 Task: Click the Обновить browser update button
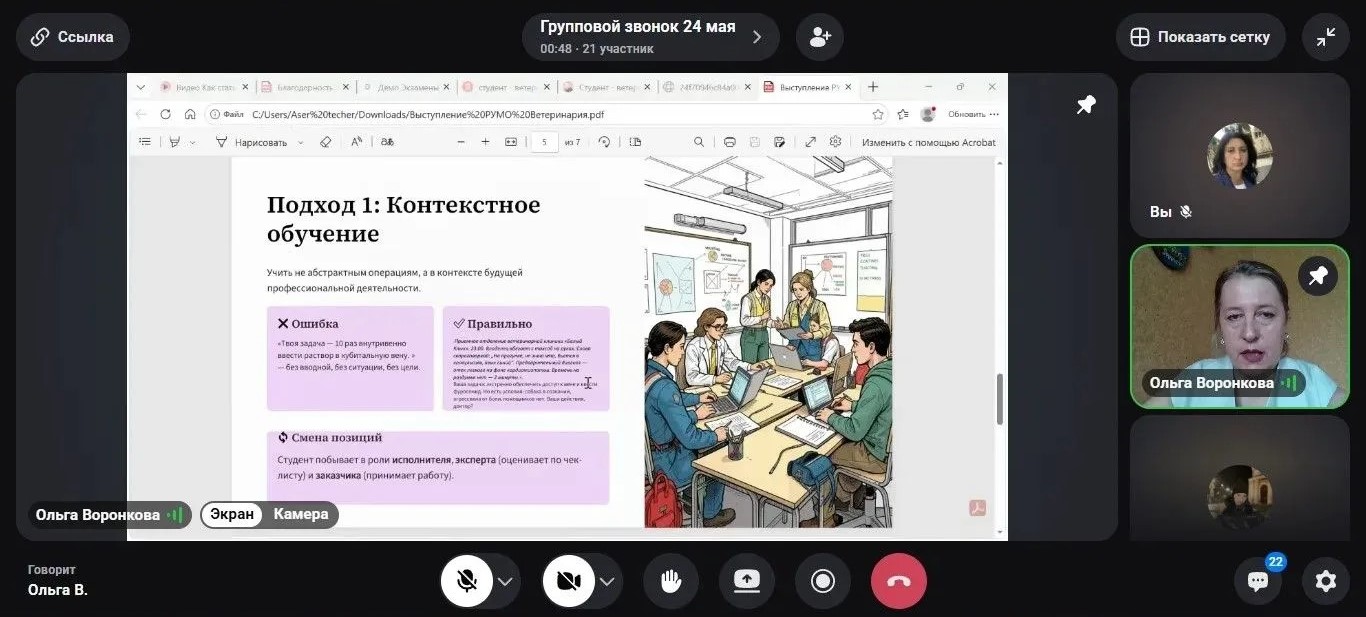click(x=972, y=114)
